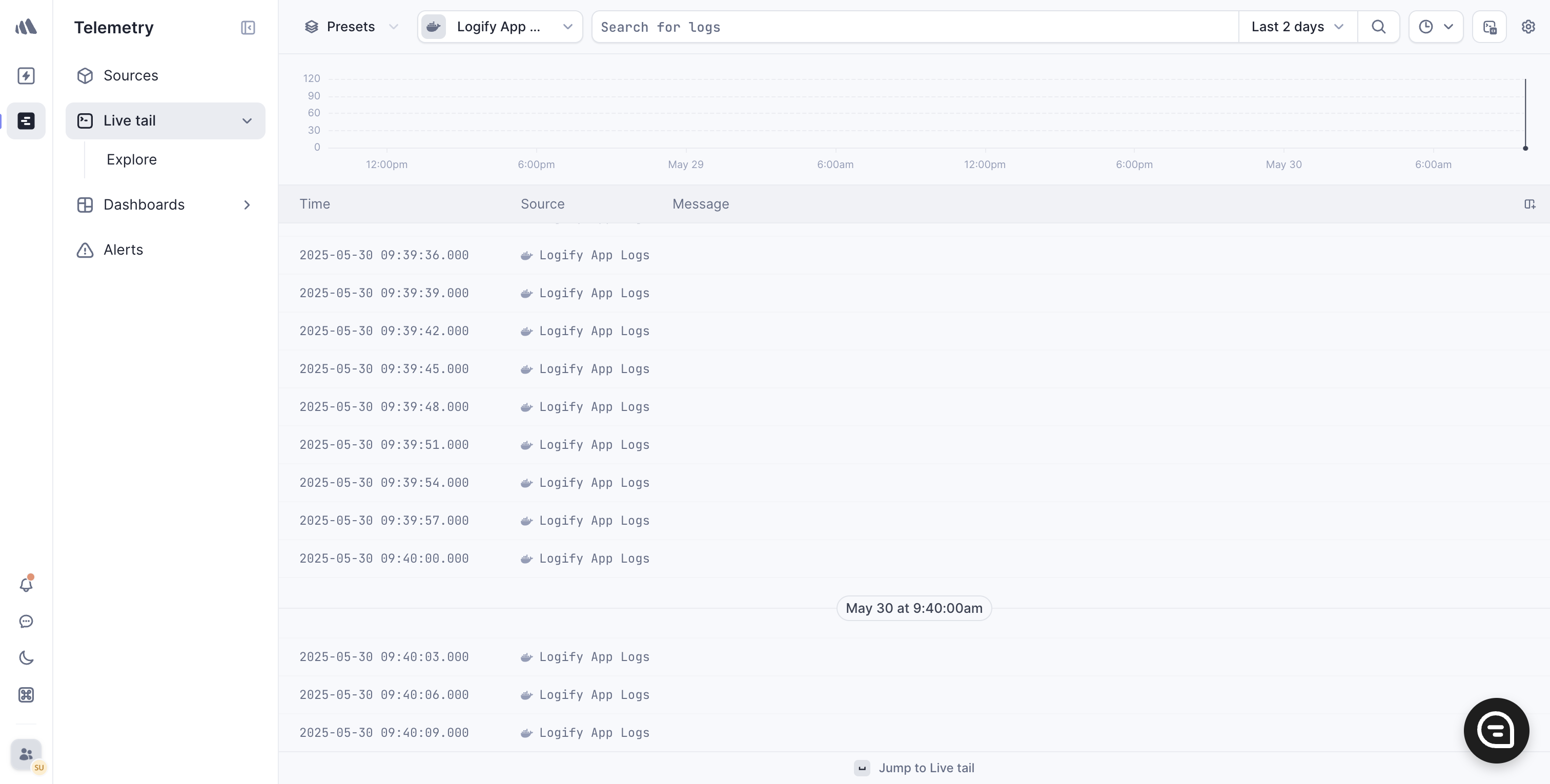Viewport: 1550px width, 784px height.
Task: Collapse the sidebar with the panel toggle
Action: [x=248, y=28]
